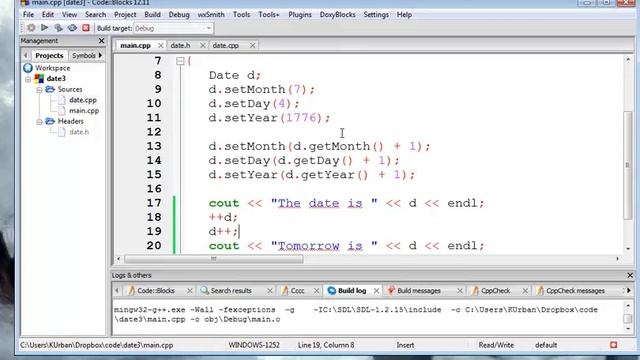Switch to the Symbols tab
Viewport: 640px width, 360px height.
click(83, 56)
